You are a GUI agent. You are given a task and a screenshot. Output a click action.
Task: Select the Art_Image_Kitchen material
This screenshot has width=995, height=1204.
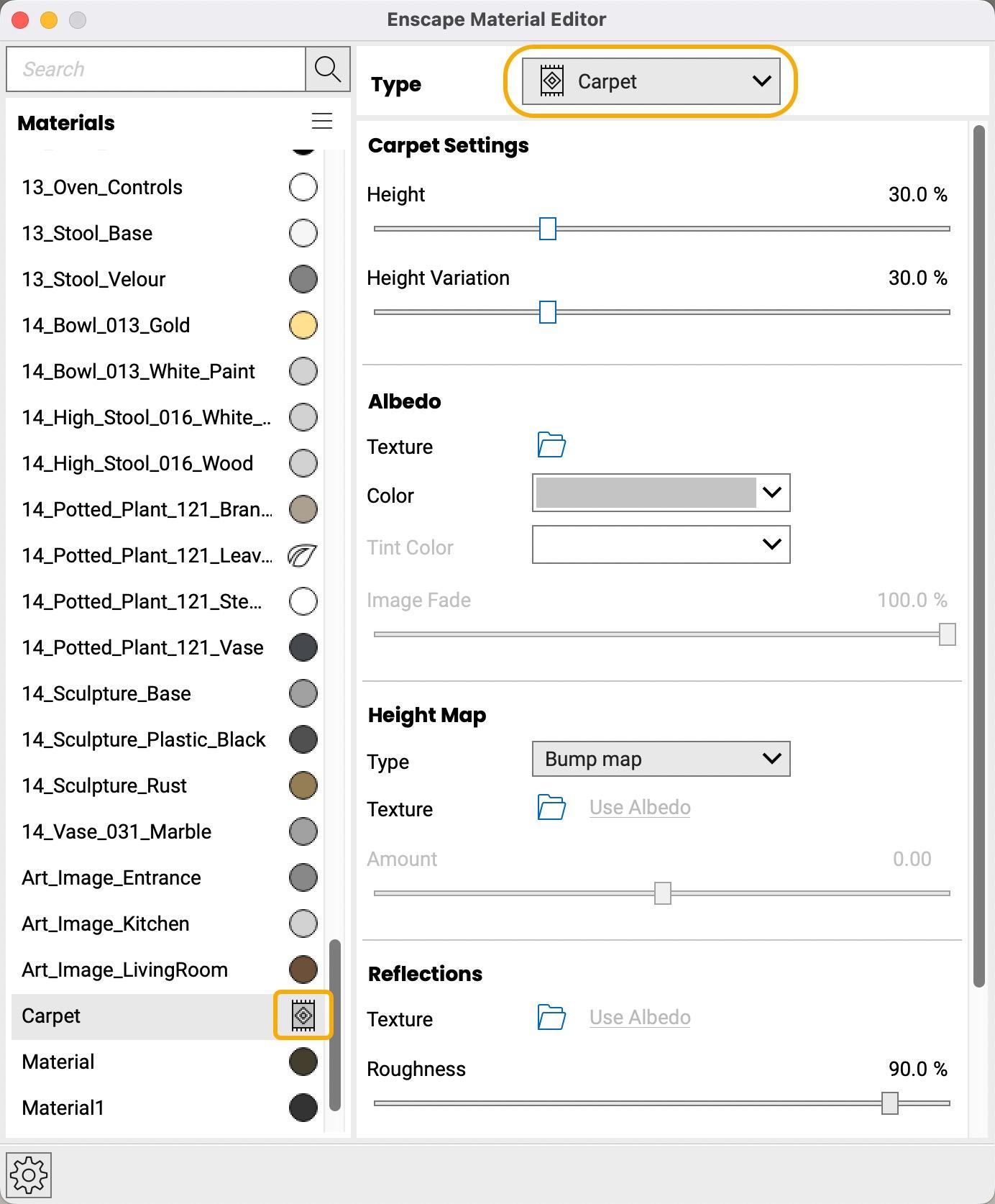(x=106, y=923)
